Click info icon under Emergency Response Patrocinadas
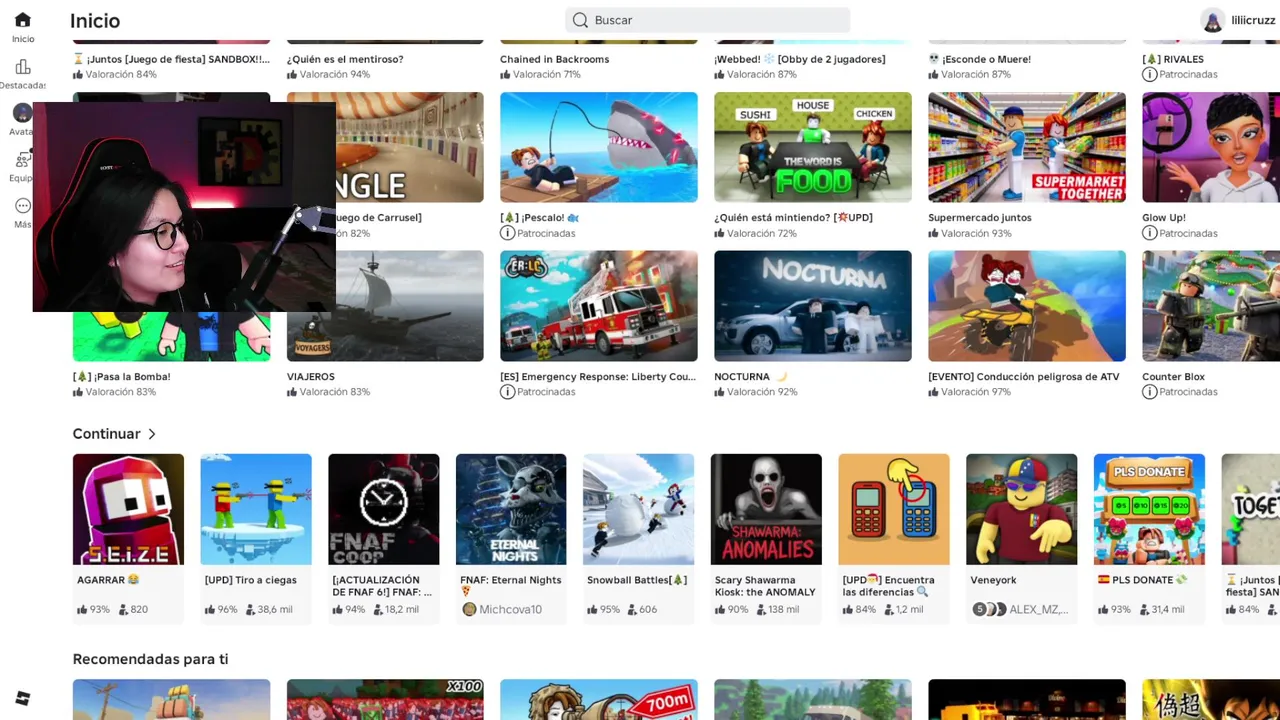 (x=507, y=392)
